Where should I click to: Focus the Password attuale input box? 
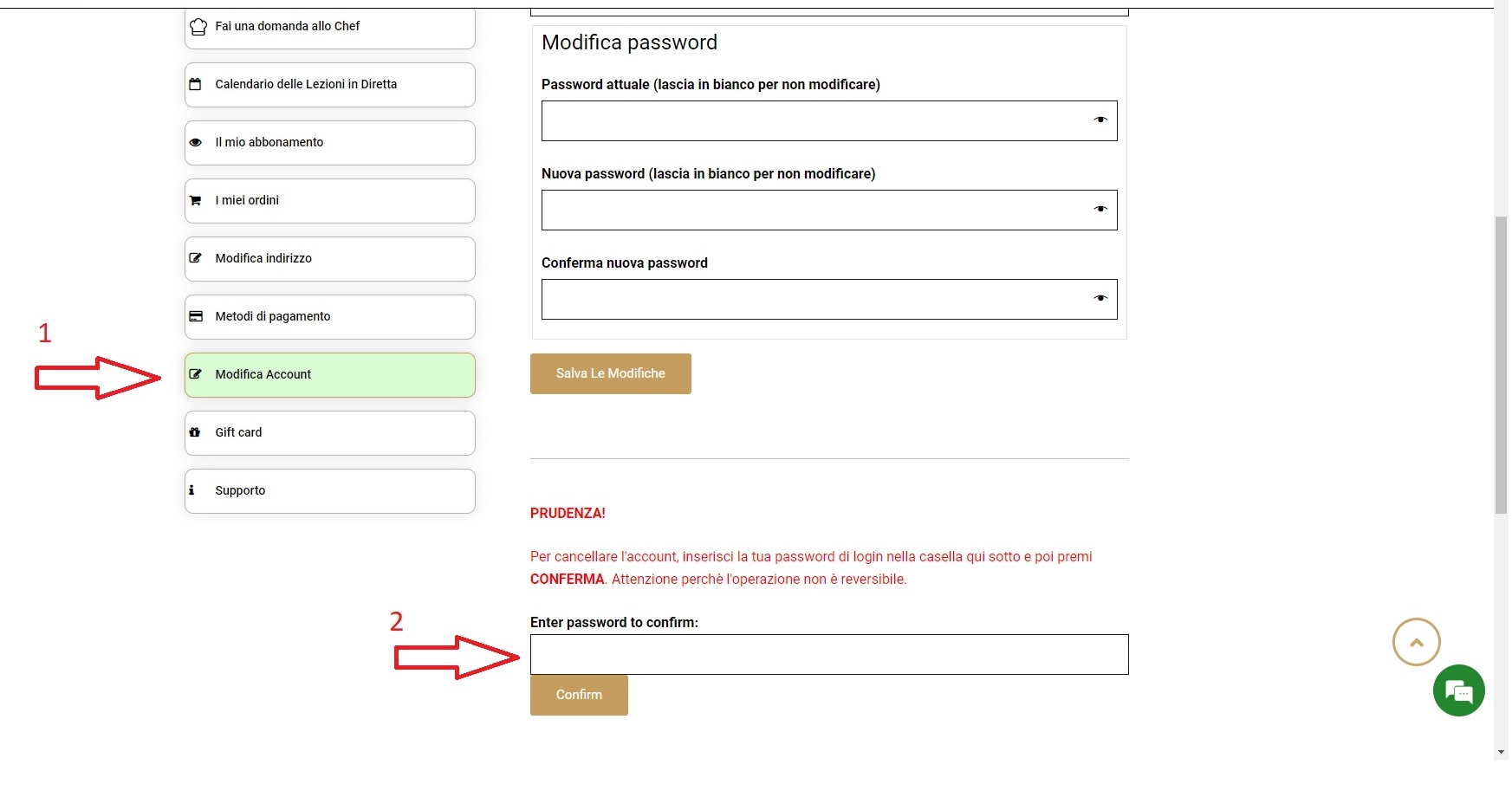829,120
